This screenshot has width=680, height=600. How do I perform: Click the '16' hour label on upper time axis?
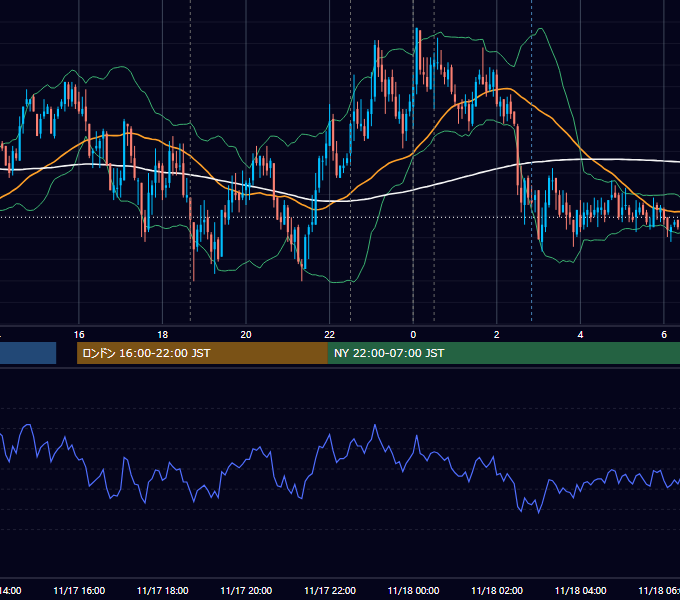(x=79, y=335)
